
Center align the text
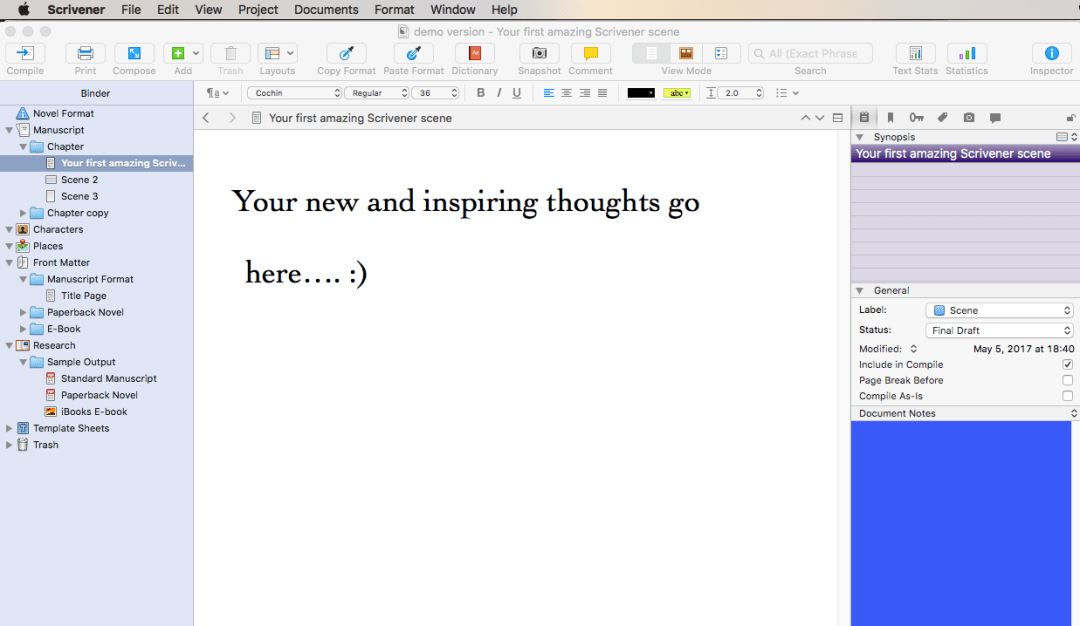[567, 93]
